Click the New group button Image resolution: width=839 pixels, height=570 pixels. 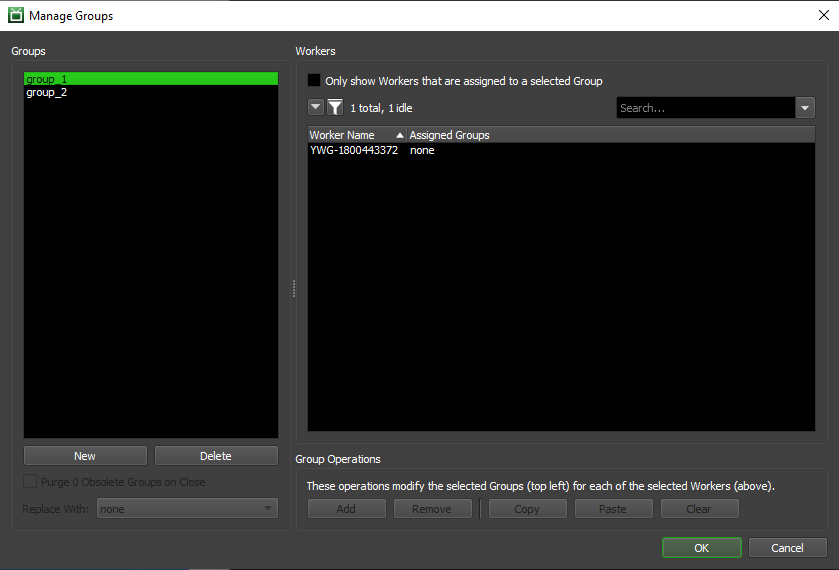[85, 456]
